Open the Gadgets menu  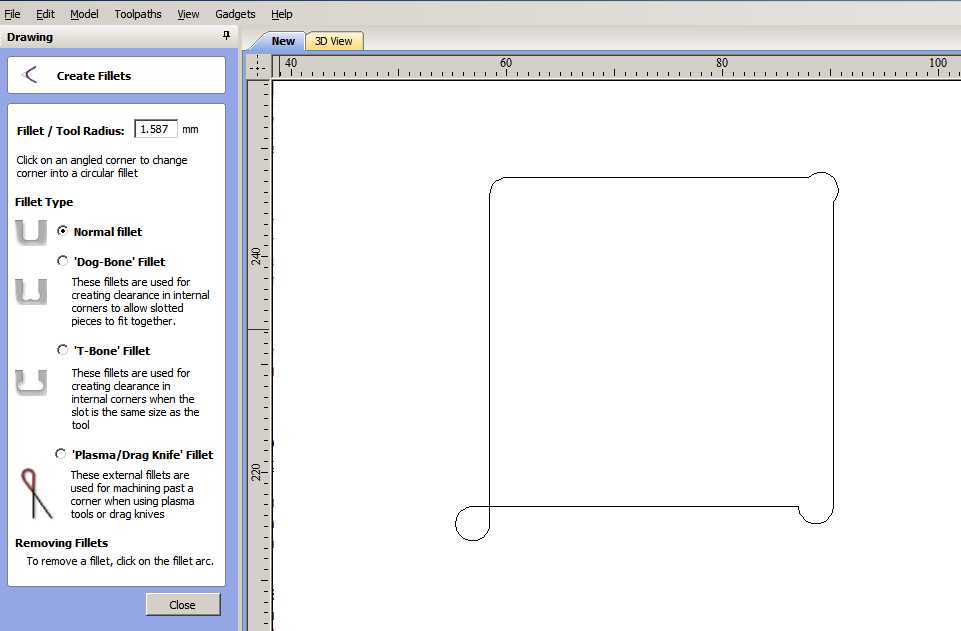coord(235,14)
